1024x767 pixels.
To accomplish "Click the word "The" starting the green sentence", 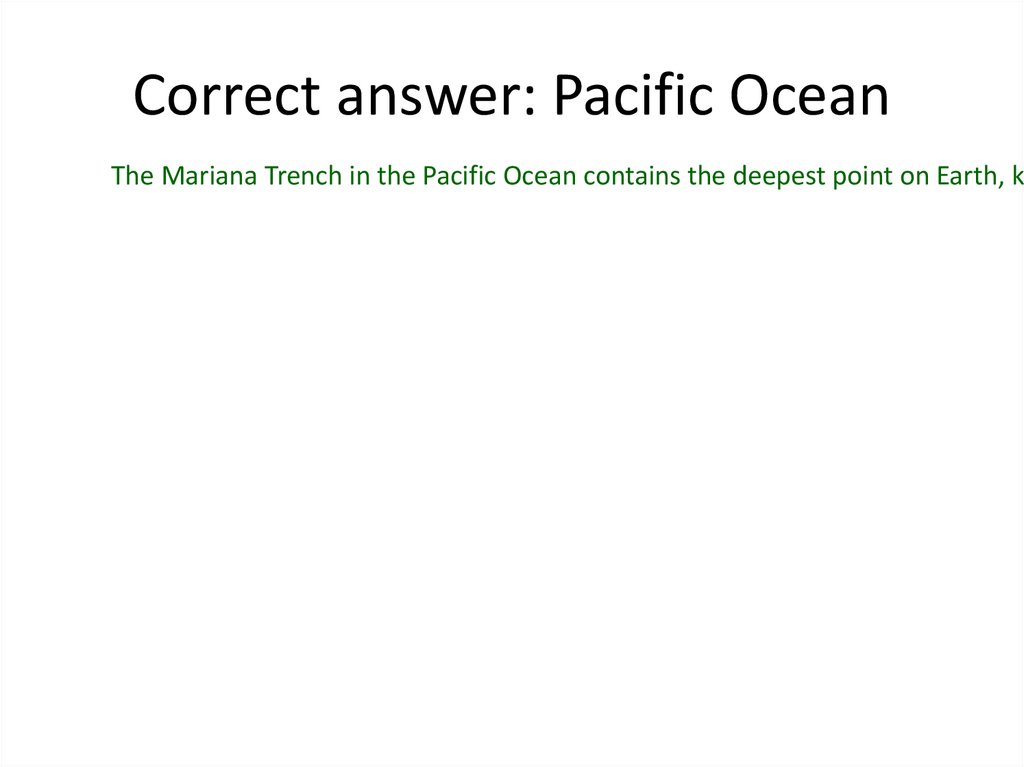I will [x=130, y=177].
